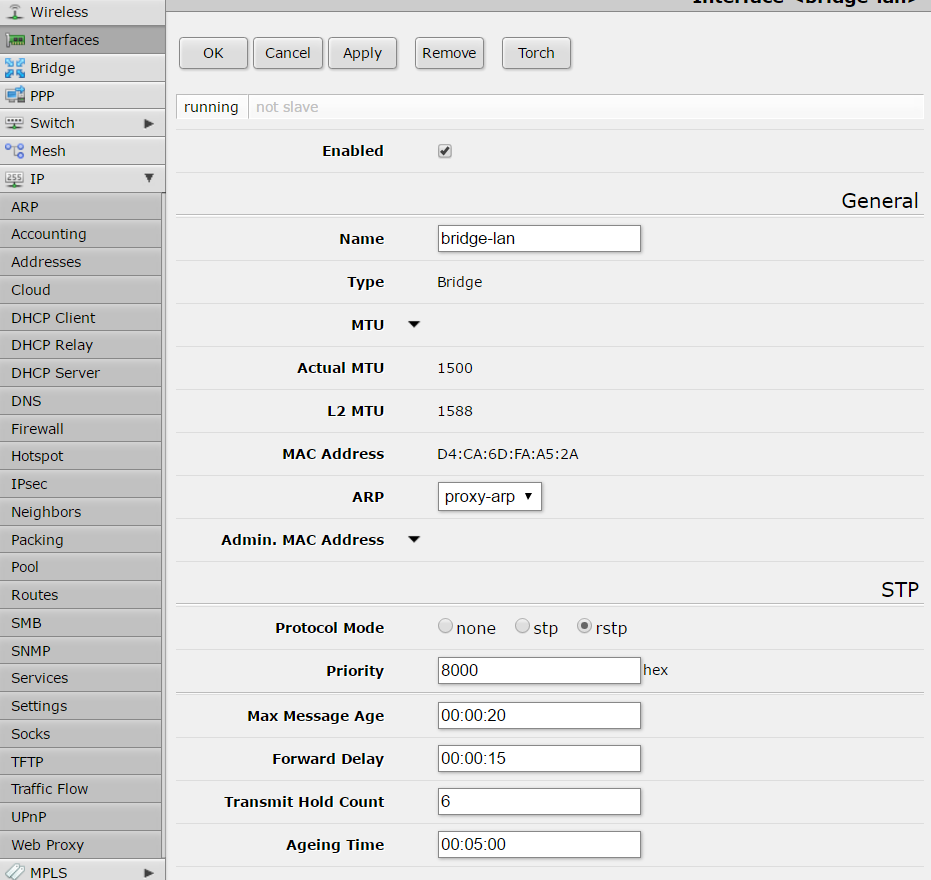931x880 pixels.
Task: Click the PPP icon in sidebar
Action: [x=15, y=96]
